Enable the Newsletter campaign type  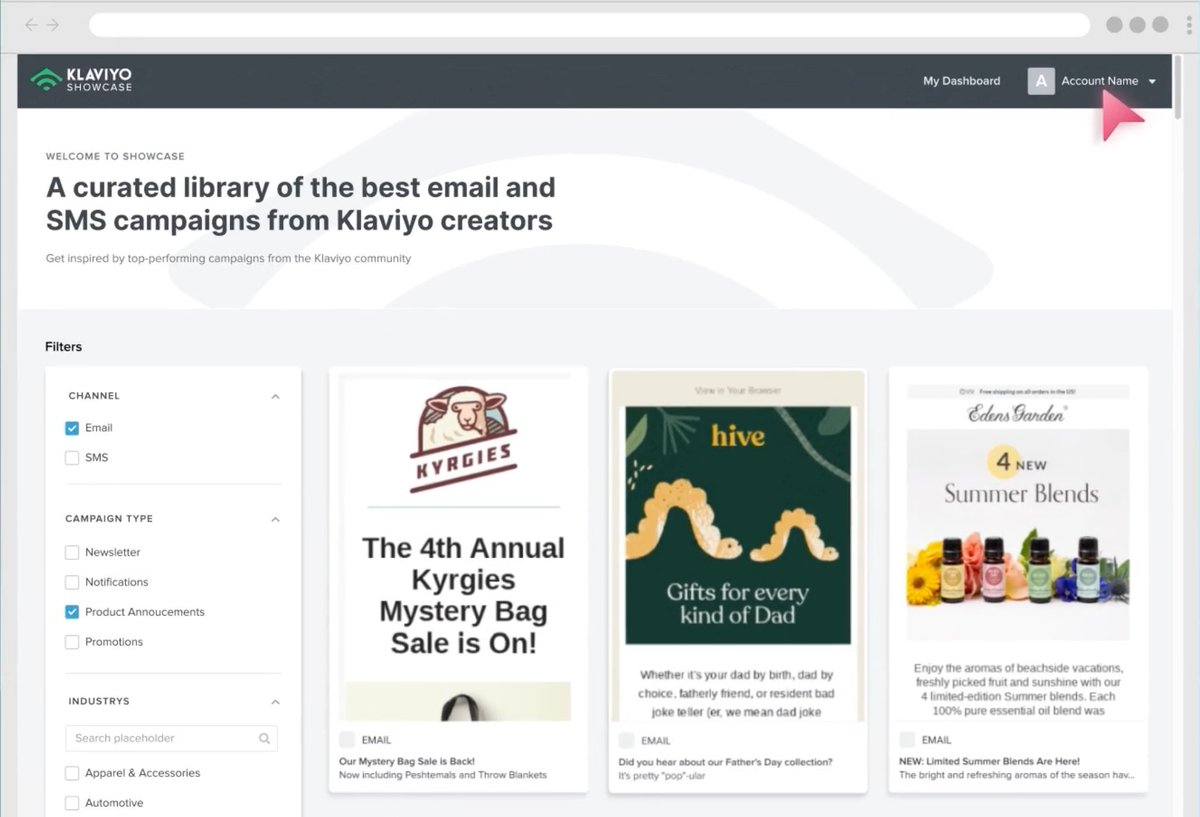pyautogui.click(x=72, y=552)
